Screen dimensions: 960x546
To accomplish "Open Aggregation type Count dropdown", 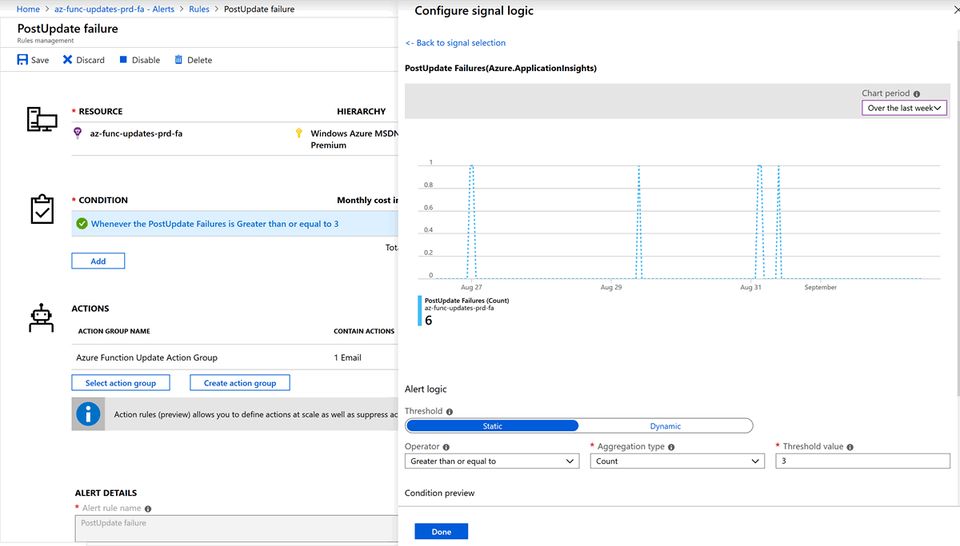I will tap(677, 461).
